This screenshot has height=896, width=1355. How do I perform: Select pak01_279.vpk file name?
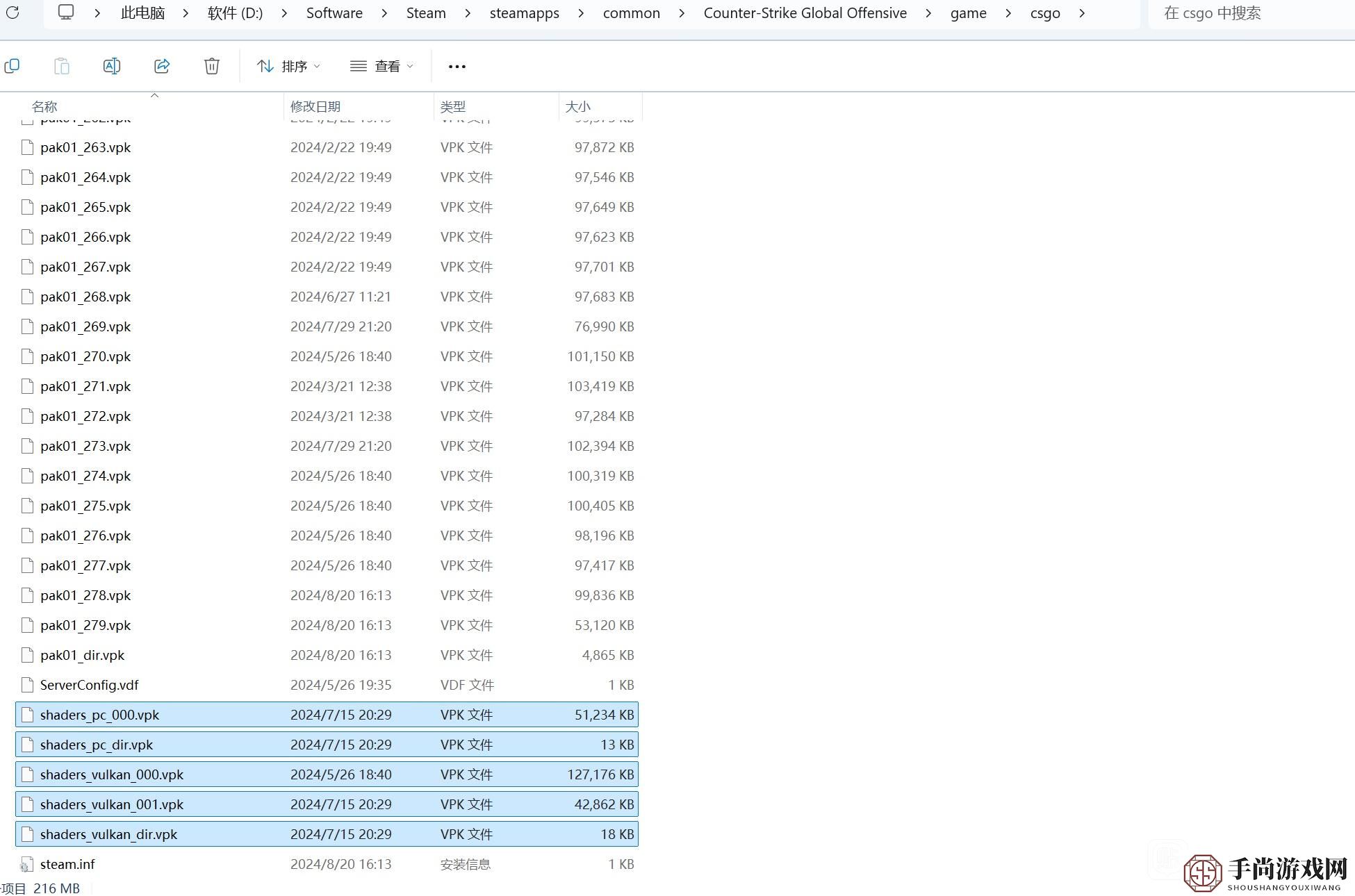tap(85, 625)
